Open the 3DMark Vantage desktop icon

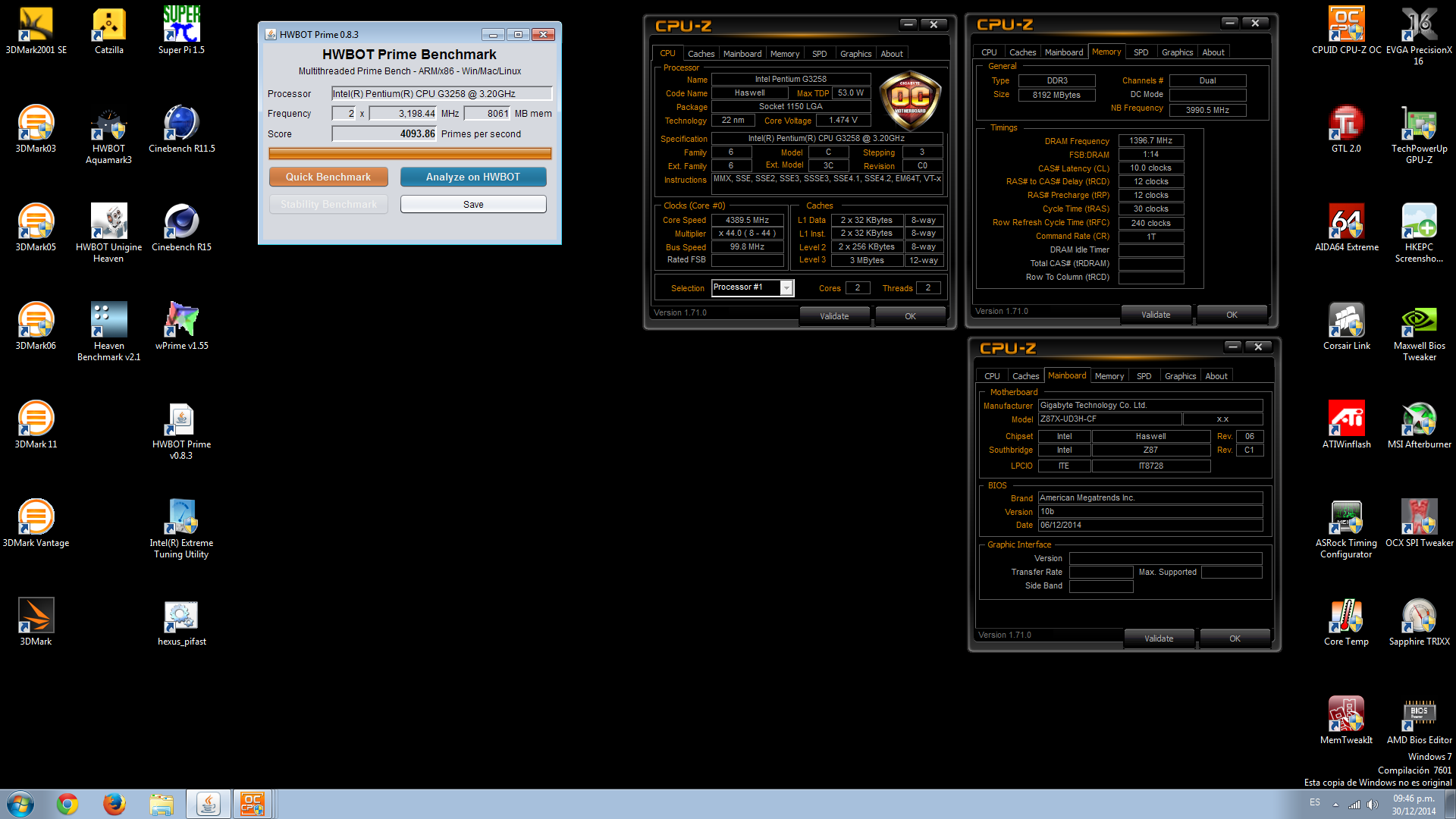tap(36, 523)
